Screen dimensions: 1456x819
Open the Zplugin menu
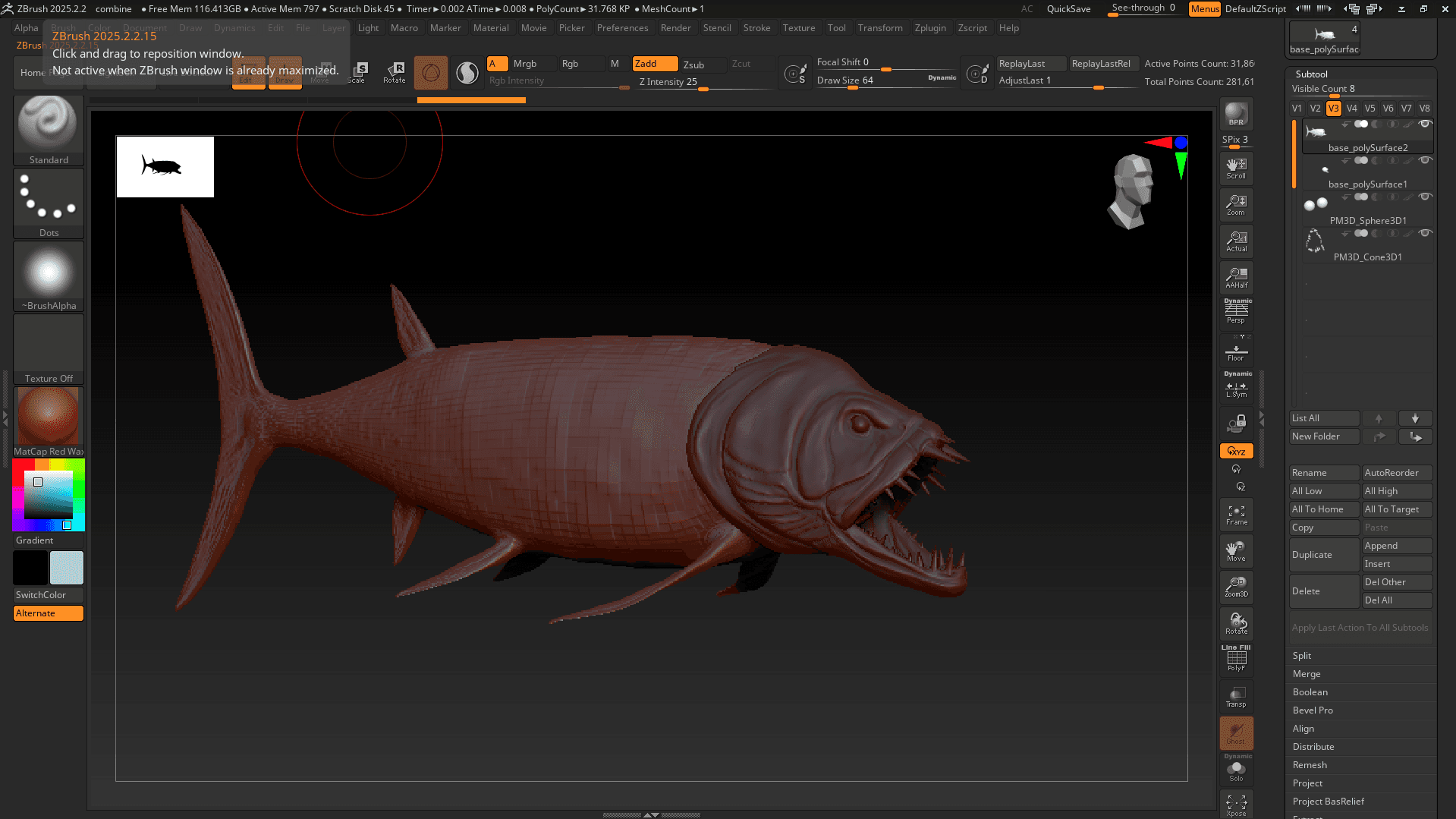point(929,28)
